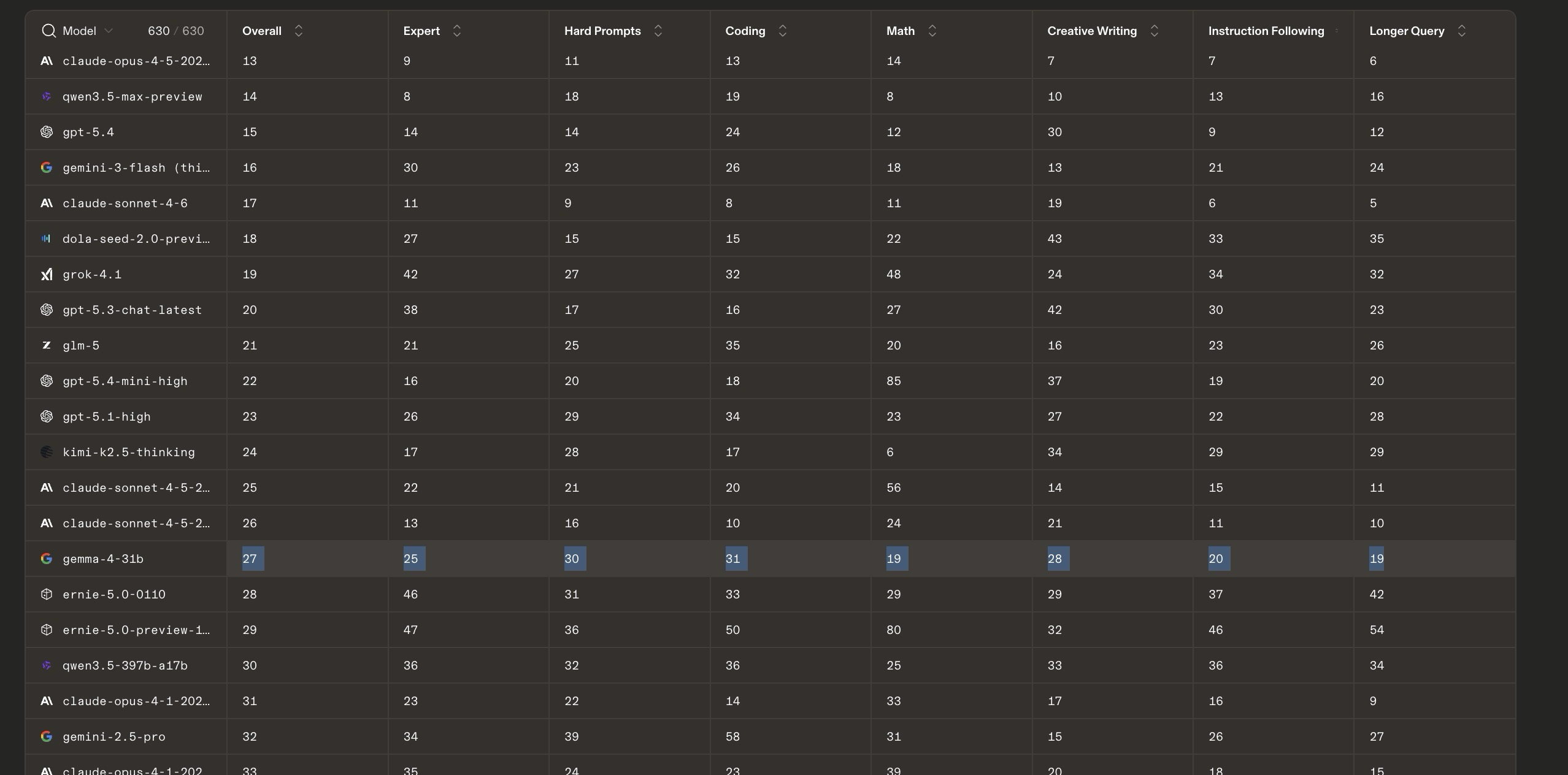
Task: Click the glm-5 model name
Action: 81,345
